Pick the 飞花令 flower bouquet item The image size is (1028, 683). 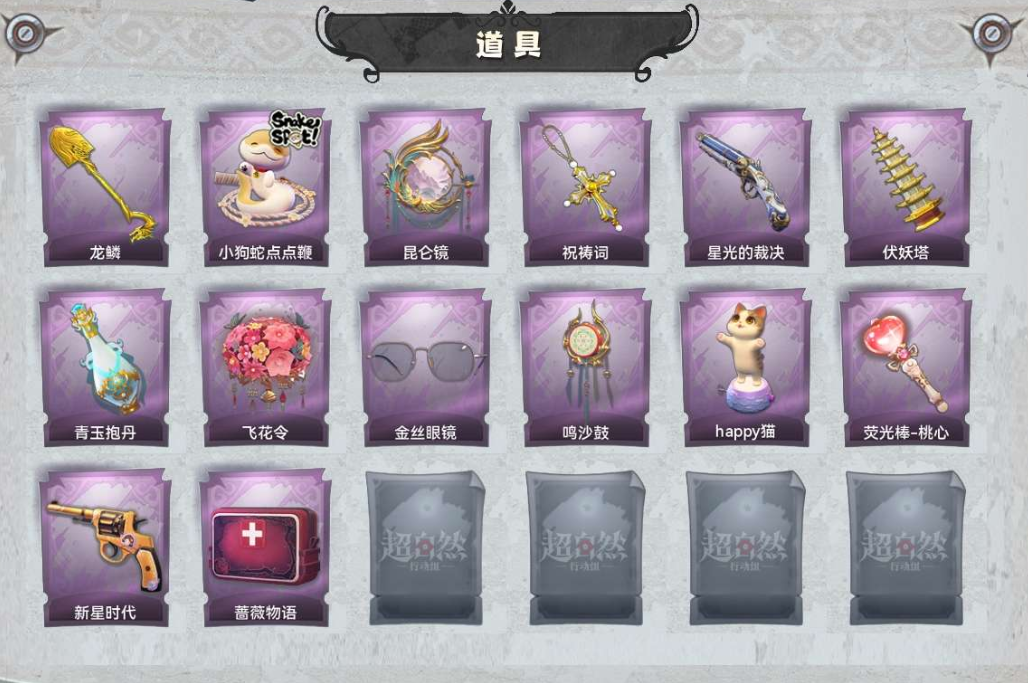click(x=266, y=368)
